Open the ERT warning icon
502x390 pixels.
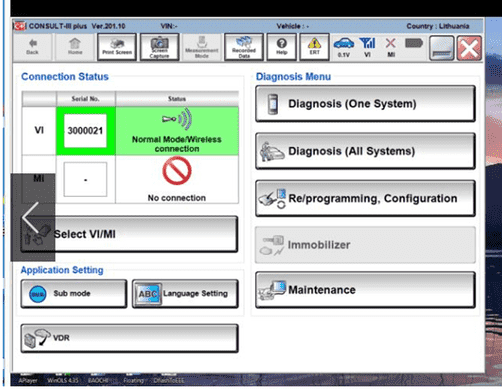coord(315,47)
